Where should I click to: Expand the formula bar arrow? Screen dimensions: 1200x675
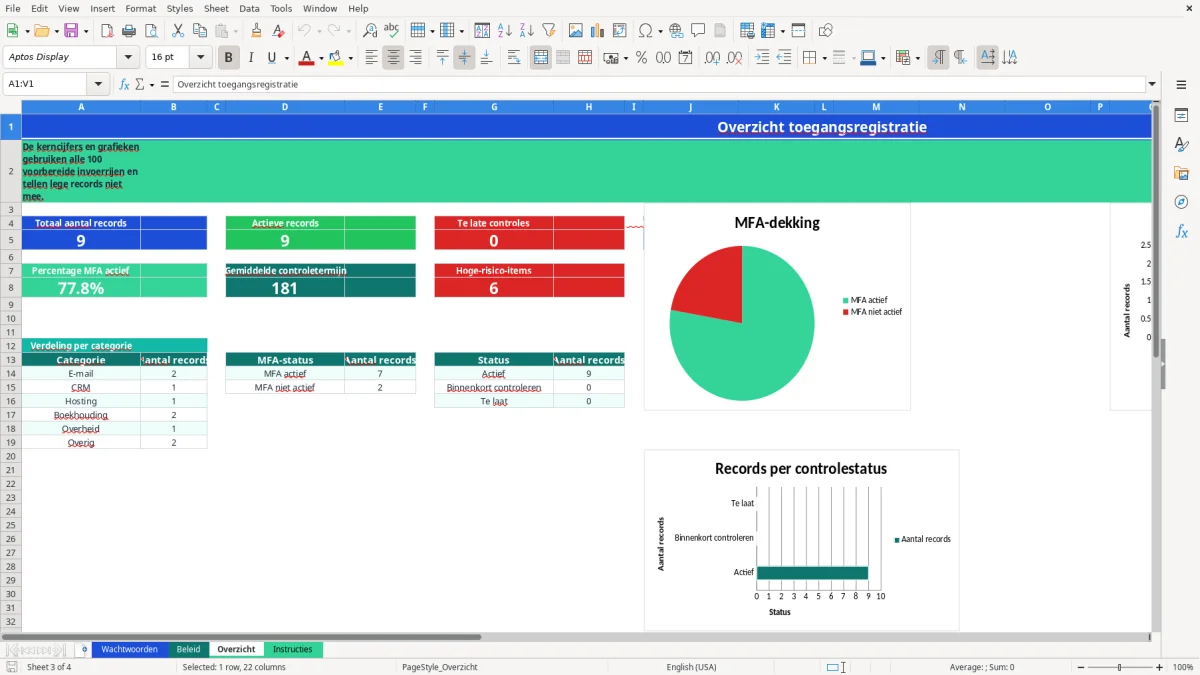tap(1152, 85)
